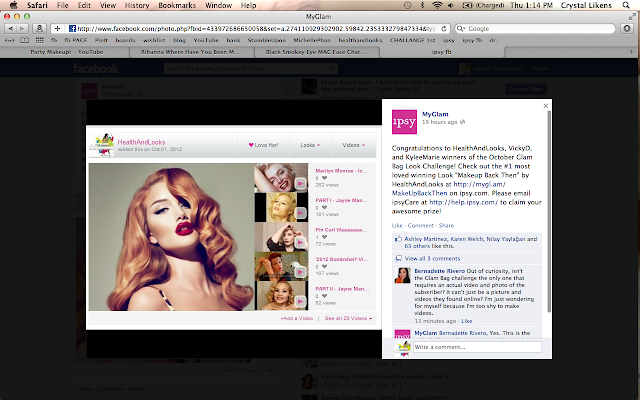This screenshot has width=640, height=400.
Task: Click the ipsy logo in photo panel
Action: [x=404, y=122]
